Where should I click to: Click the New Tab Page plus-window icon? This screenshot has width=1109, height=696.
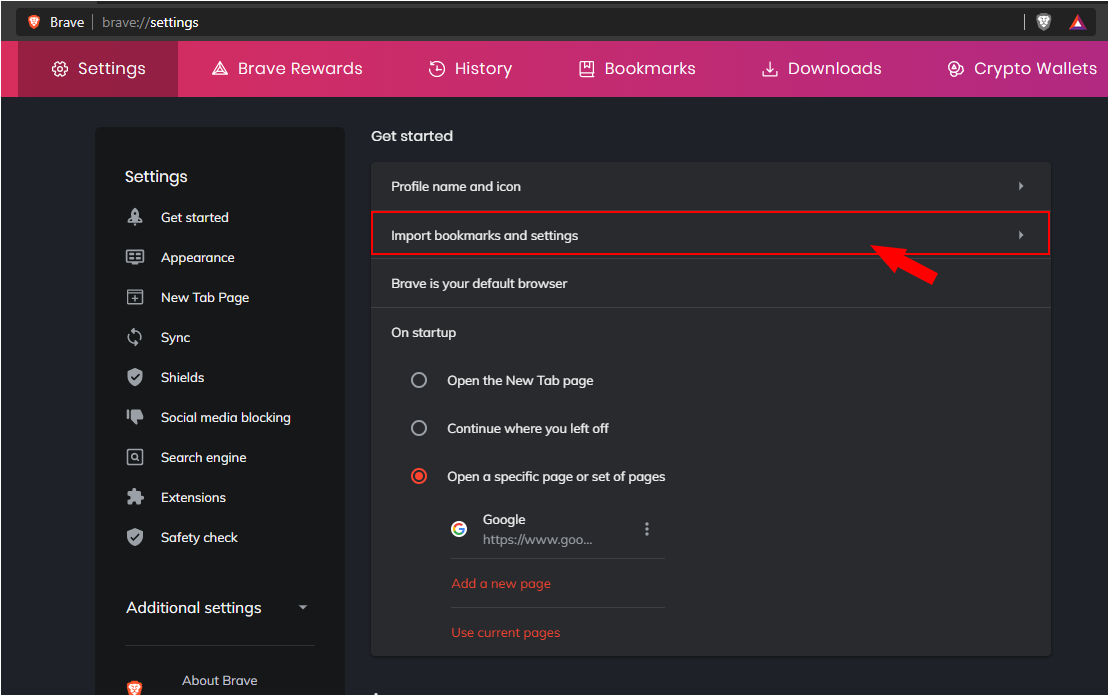point(135,297)
